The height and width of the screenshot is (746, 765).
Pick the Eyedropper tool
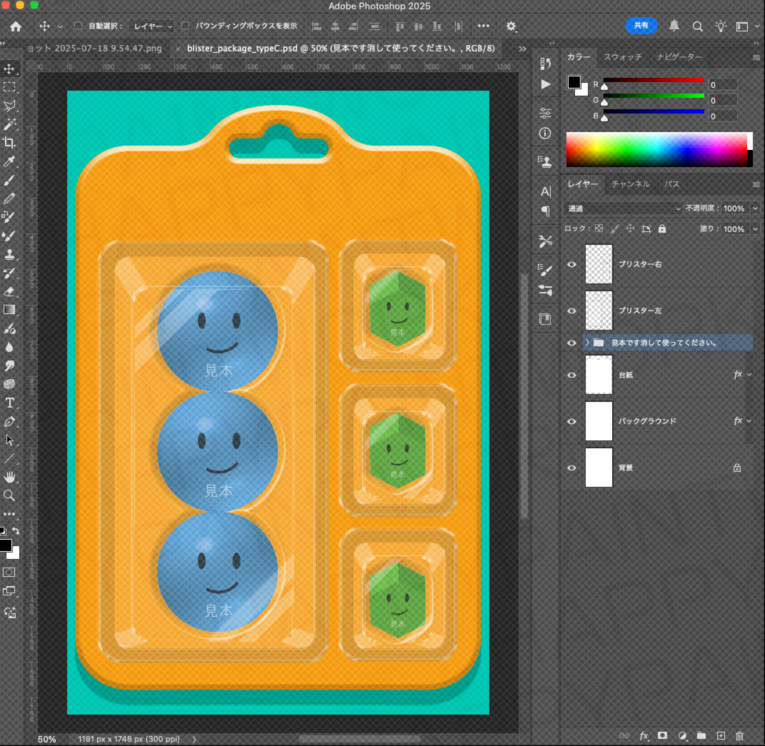tap(10, 162)
